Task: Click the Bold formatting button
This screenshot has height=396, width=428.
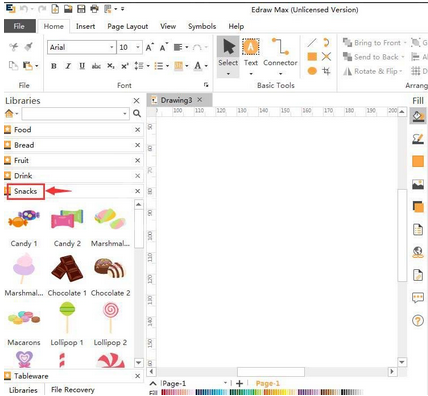Action: click(x=54, y=66)
